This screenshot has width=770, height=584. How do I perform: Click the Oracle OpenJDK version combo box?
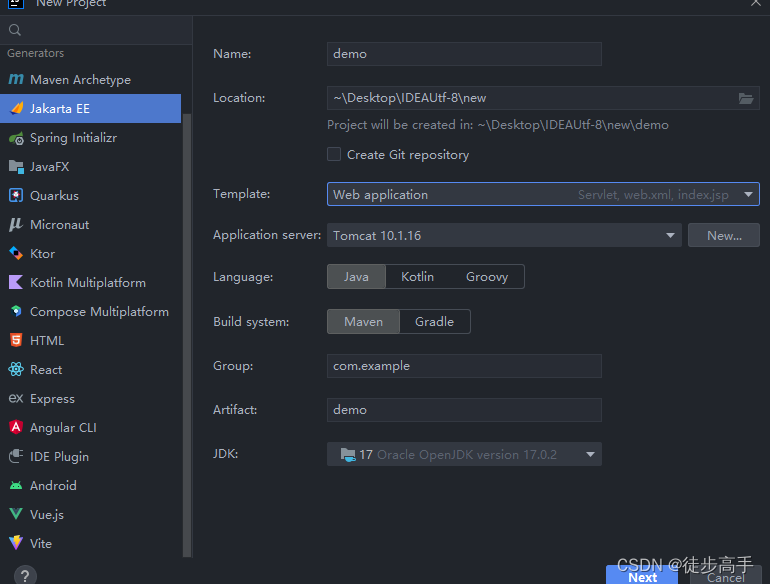(x=464, y=454)
